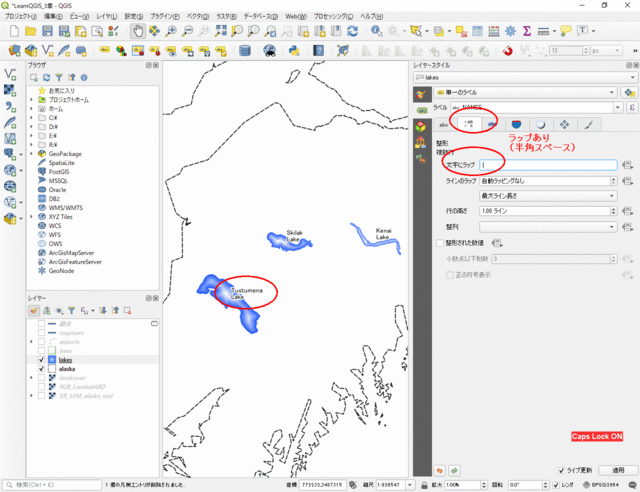Expand the Project Home tree item
This screenshot has height=492, width=640.
(31, 100)
